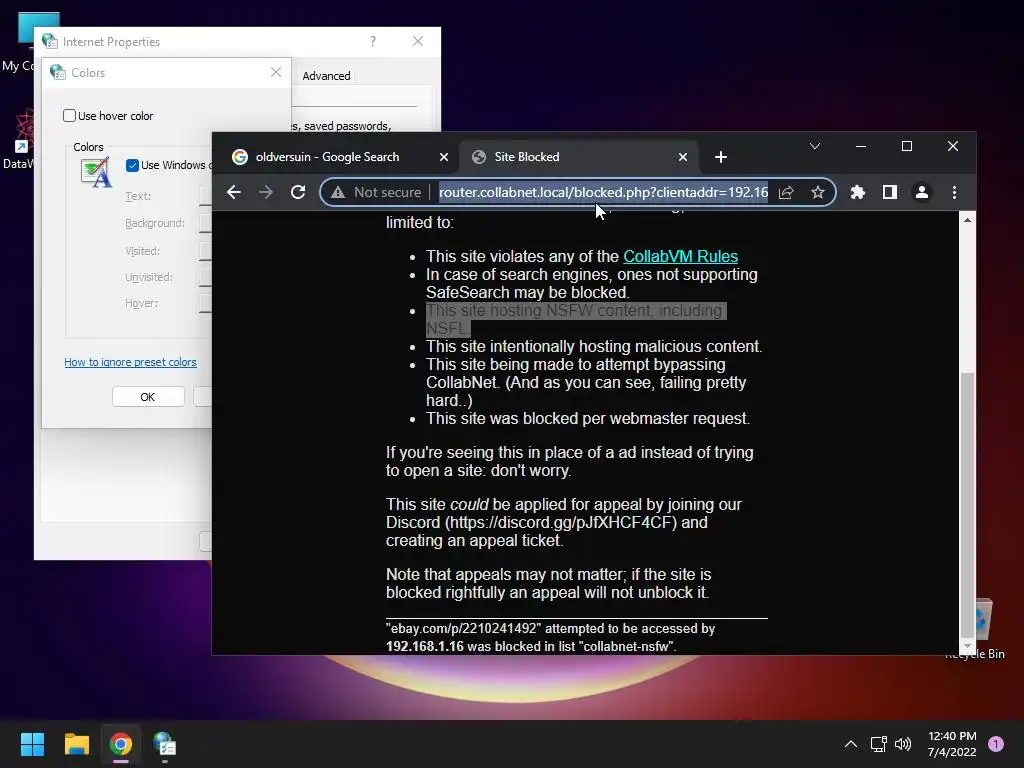
Task: Open File Explorer from taskbar
Action: click(76, 744)
